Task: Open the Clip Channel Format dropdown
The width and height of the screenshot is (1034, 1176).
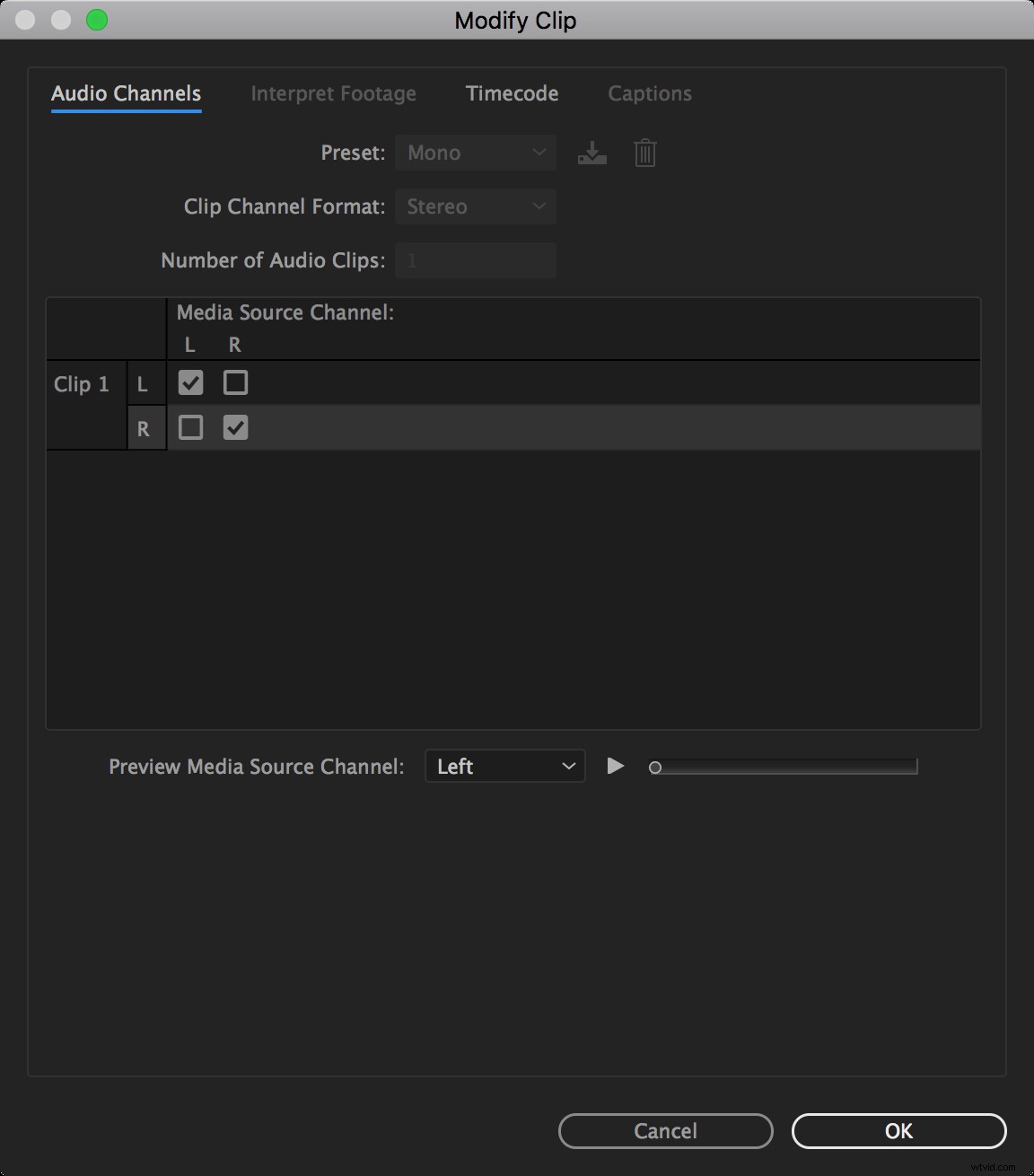Action: coord(476,206)
